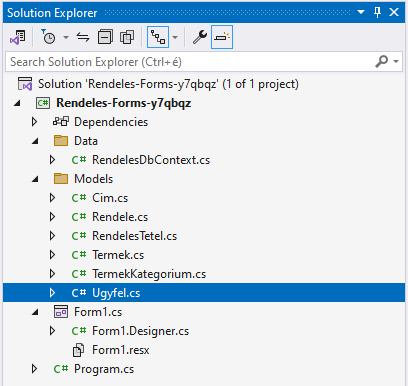Select Ugyfel.cs file name
Screen dimensions: 408x386
coord(116,293)
